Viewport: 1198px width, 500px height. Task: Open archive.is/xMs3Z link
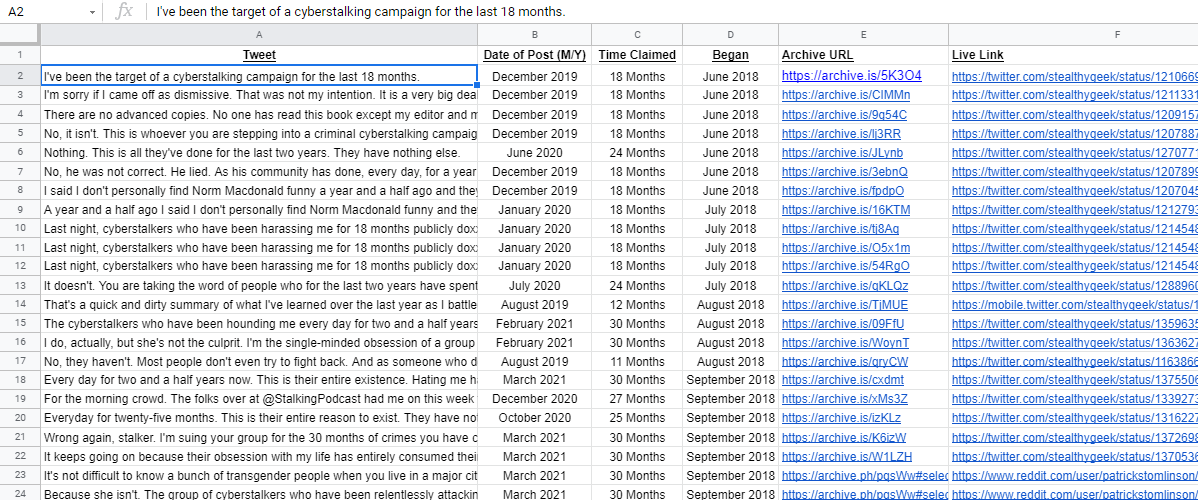click(844, 399)
